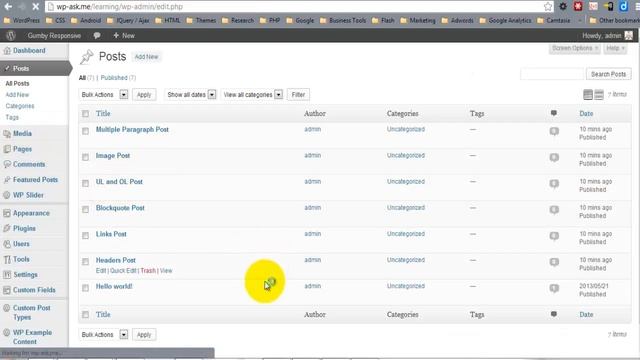Check the Links Post checkbox
640x360 pixels.
85,236
